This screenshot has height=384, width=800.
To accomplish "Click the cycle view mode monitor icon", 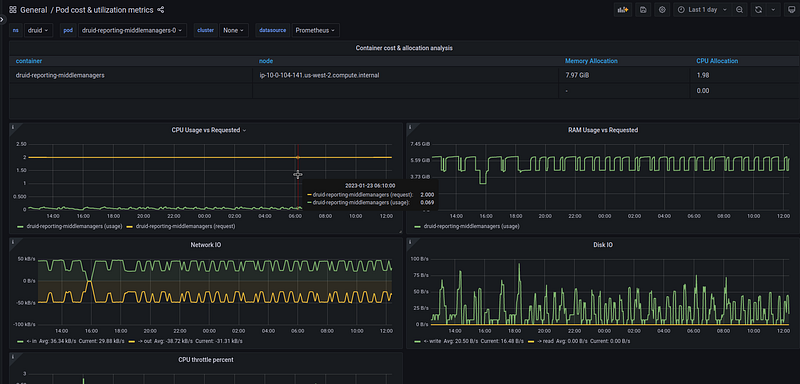I will [x=790, y=10].
